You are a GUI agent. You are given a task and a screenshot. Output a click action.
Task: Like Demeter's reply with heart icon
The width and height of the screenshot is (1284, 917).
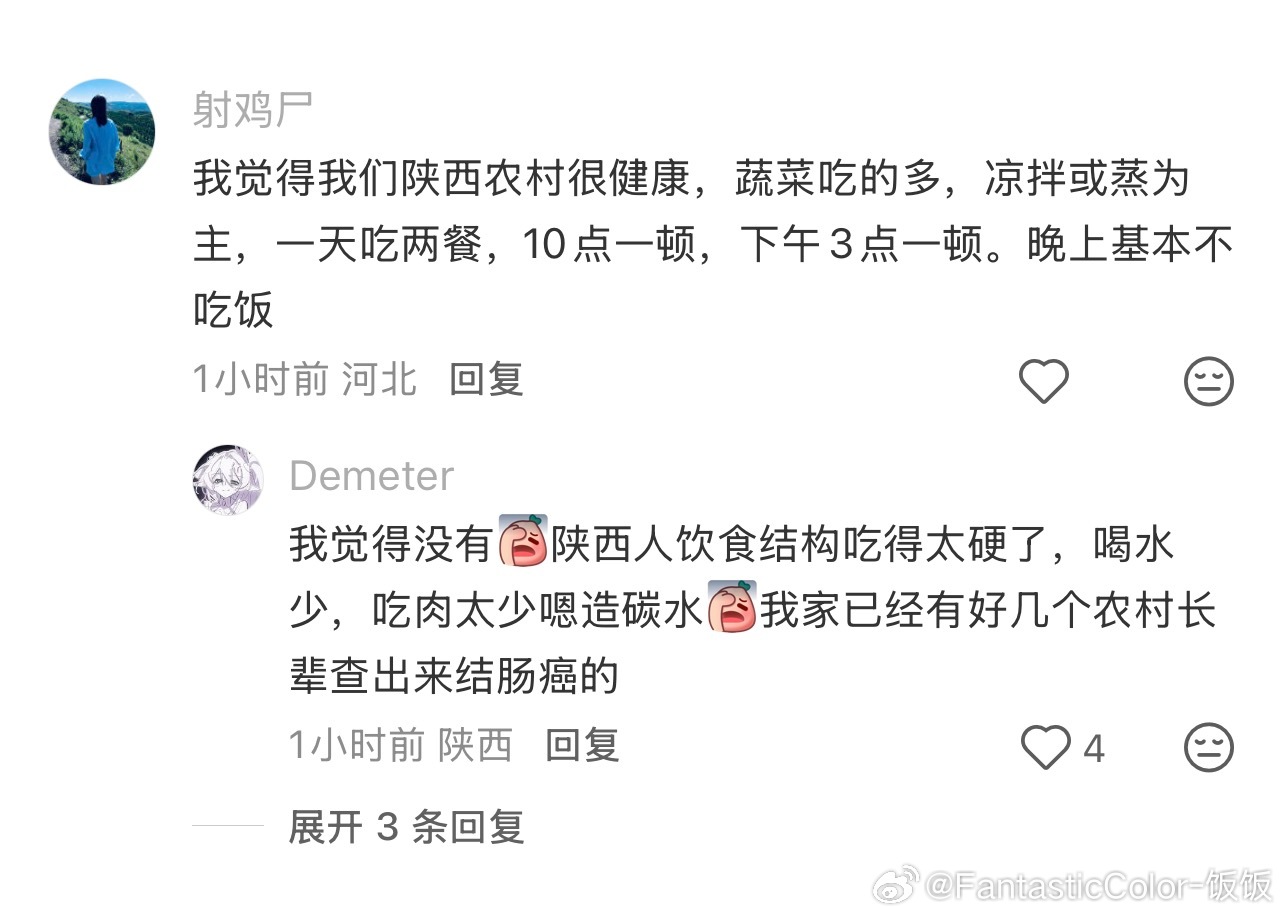coord(1045,747)
